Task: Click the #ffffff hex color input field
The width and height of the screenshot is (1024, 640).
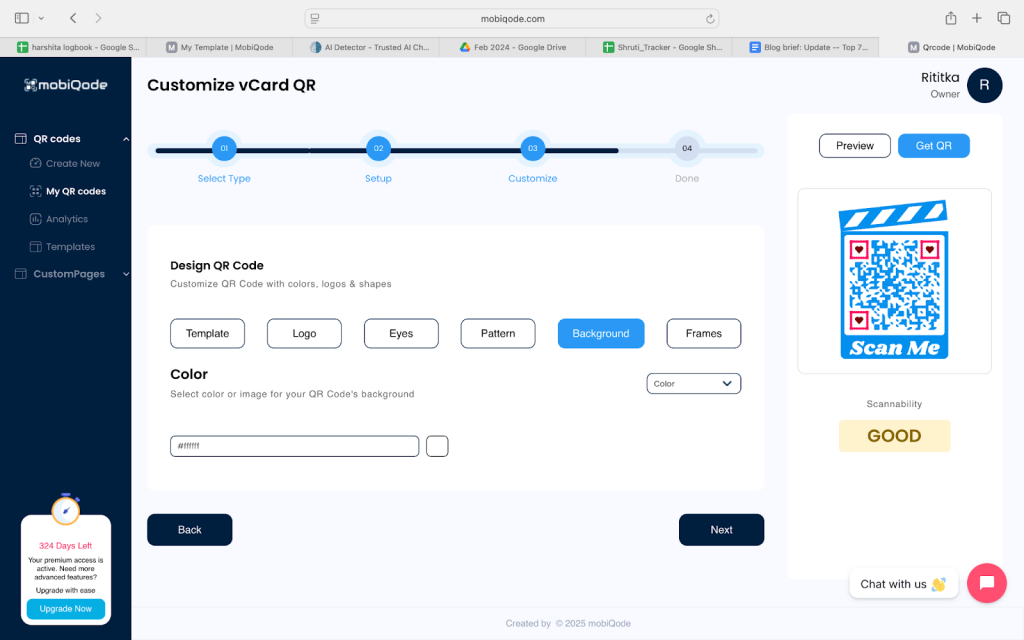Action: (294, 446)
